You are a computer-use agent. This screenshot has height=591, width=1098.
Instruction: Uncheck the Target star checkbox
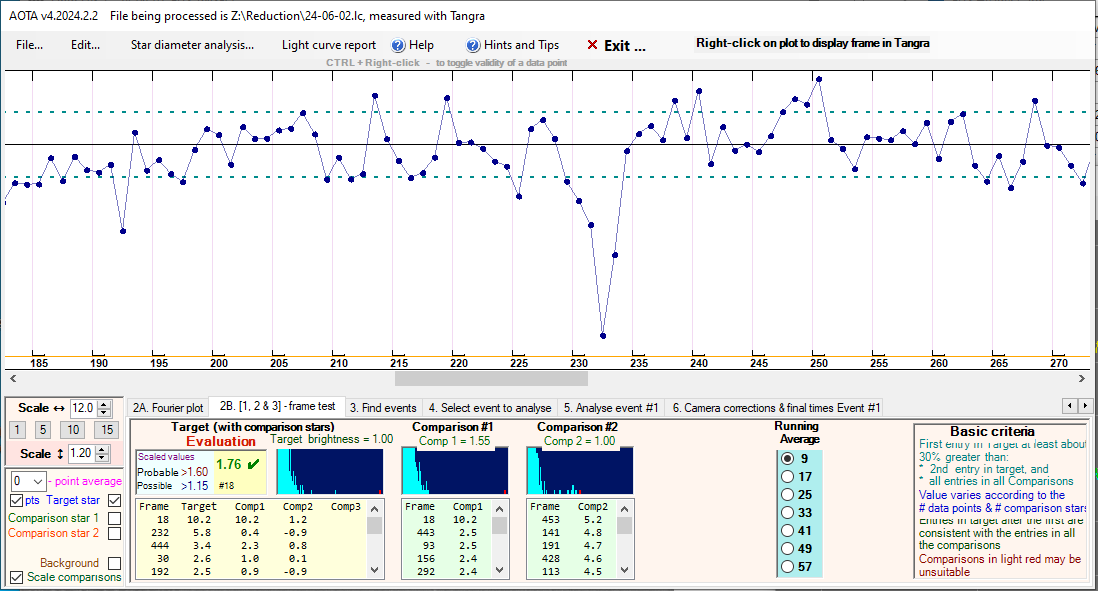(115, 501)
